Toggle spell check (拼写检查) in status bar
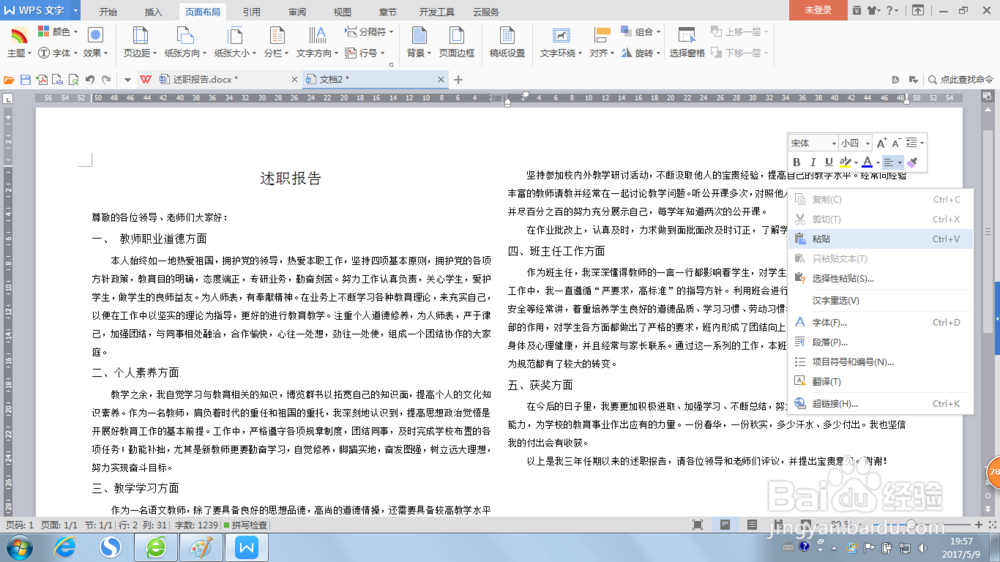The width and height of the screenshot is (1000, 562). 246,525
